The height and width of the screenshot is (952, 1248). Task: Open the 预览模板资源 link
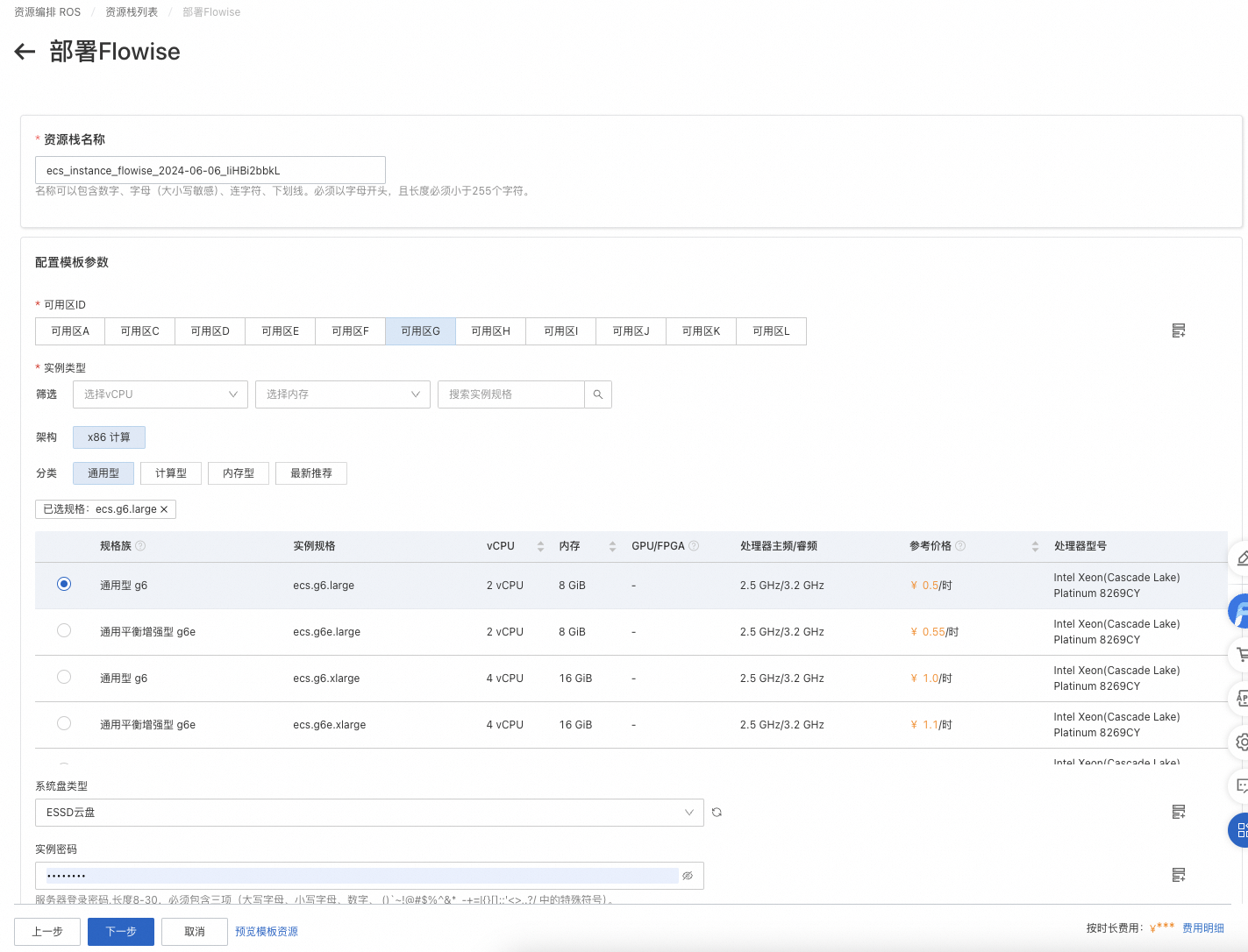click(x=267, y=932)
